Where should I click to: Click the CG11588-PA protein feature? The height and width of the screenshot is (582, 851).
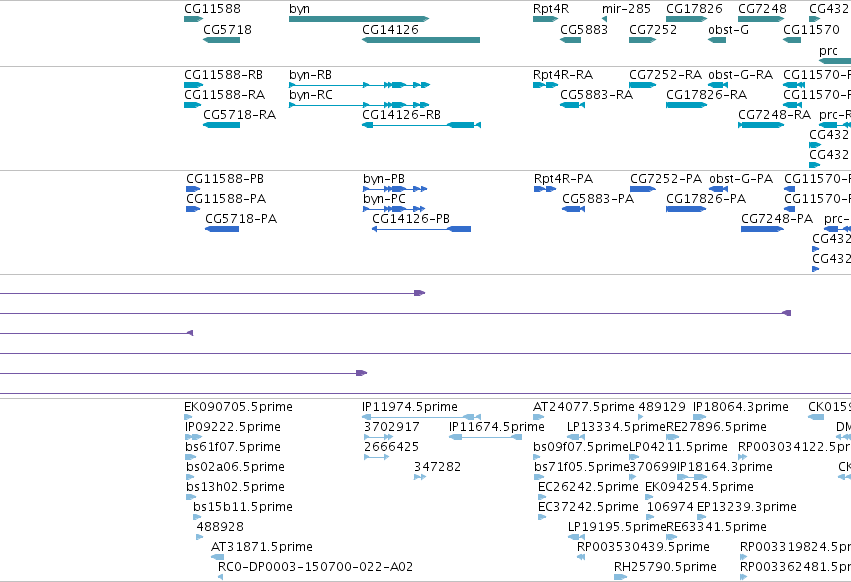pos(193,209)
